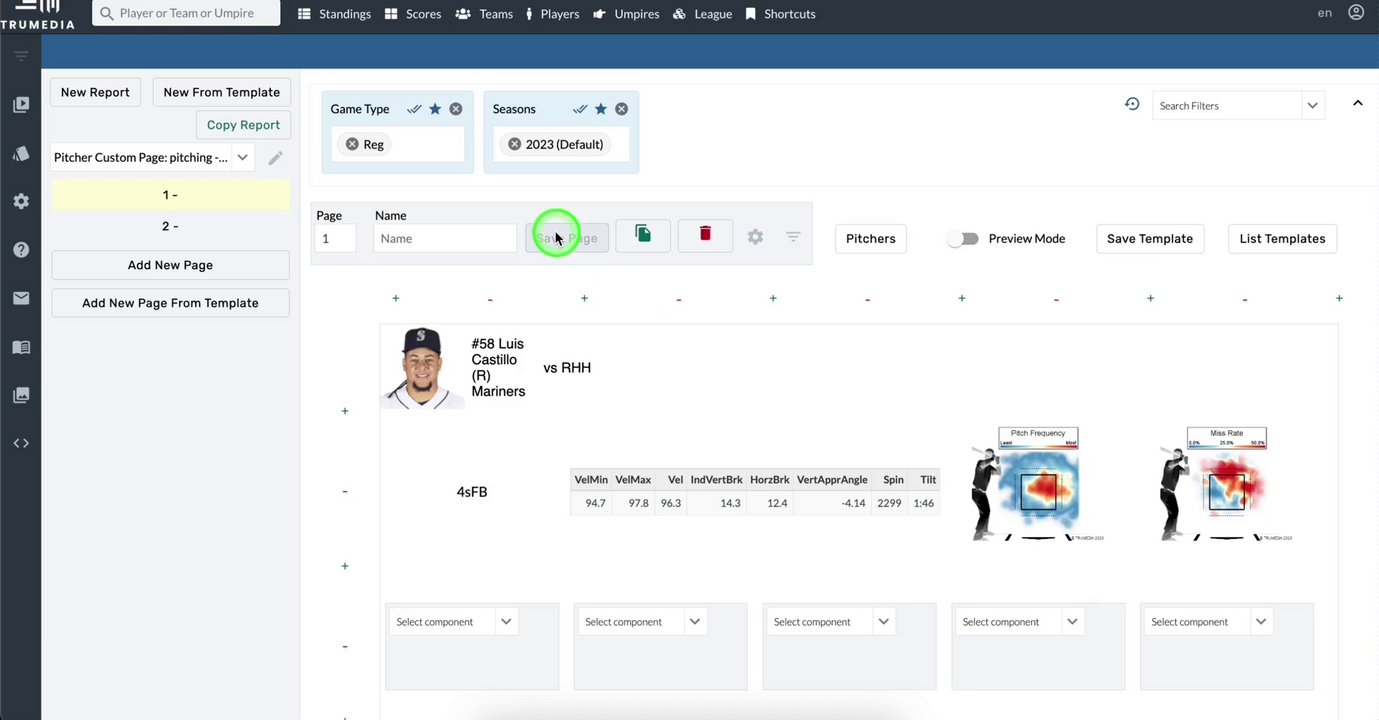Open settings gear in the left sidebar
1379x720 pixels.
pos(21,201)
